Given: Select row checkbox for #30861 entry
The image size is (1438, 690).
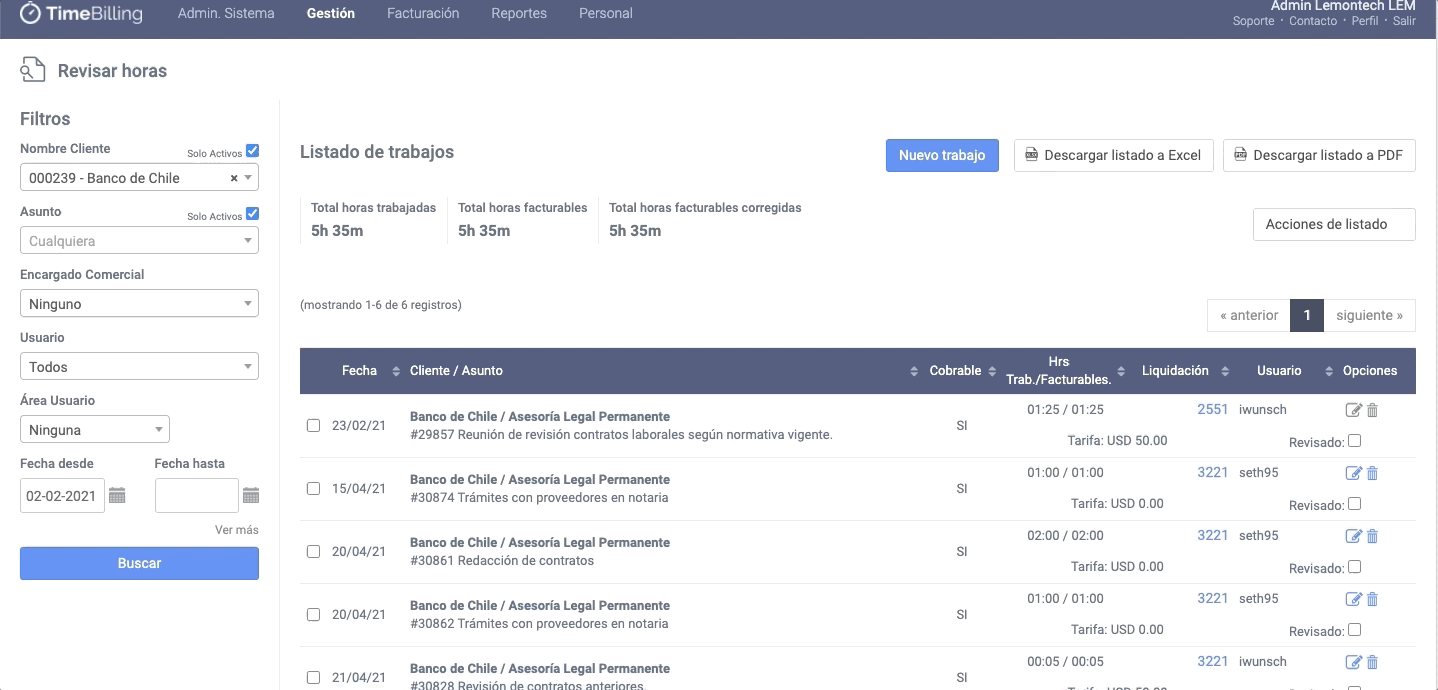Looking at the screenshot, I should (313, 551).
